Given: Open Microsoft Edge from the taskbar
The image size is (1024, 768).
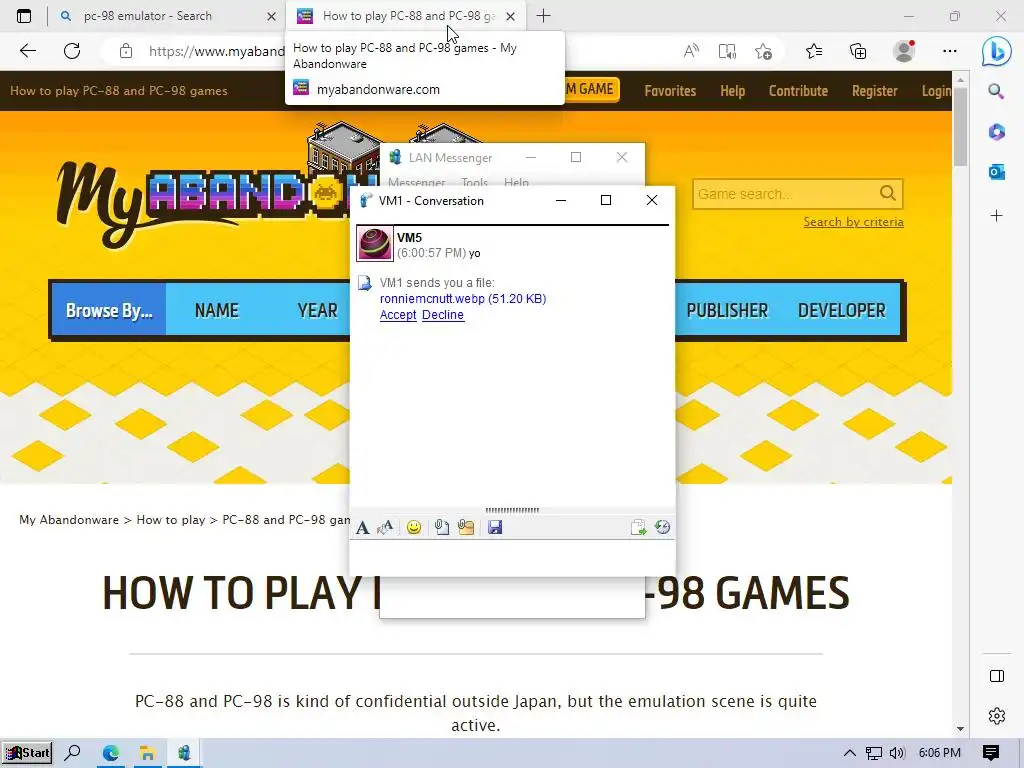Looking at the screenshot, I should 110,753.
